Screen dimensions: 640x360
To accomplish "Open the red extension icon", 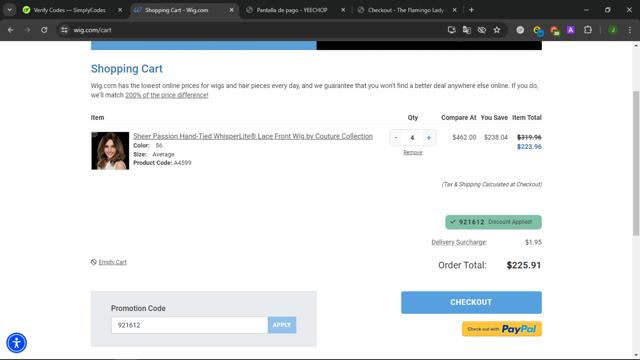I will (x=554, y=30).
